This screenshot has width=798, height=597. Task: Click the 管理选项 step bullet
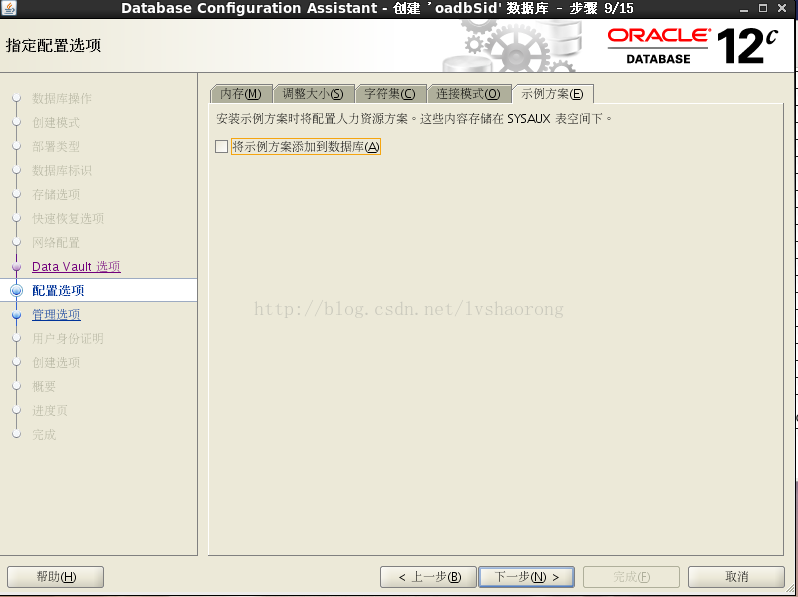16,315
